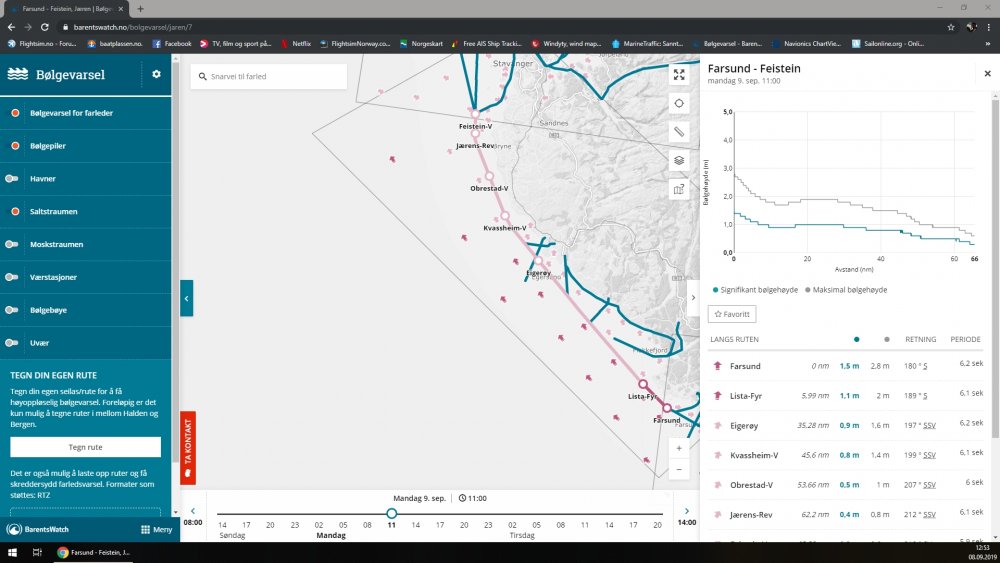This screenshot has width=1000, height=563.
Task: Open a new browser tab
Action: (x=140, y=9)
